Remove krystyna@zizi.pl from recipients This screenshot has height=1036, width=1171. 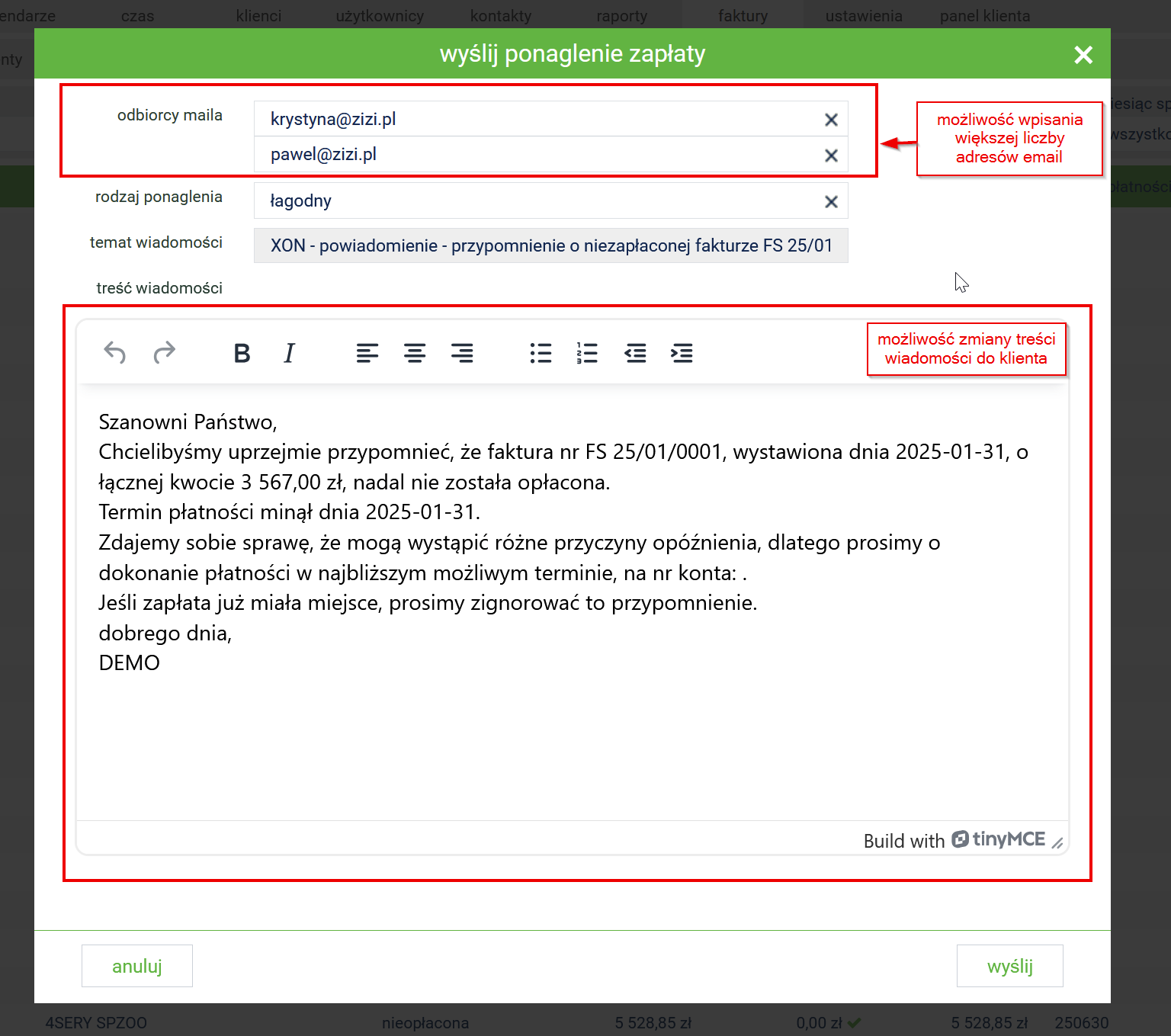(831, 120)
